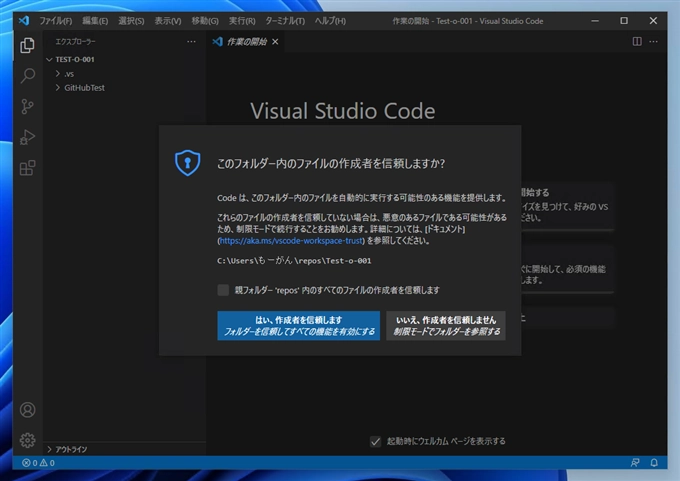Close the 作業の開始 tab
680x481 pixels.
[x=275, y=42]
